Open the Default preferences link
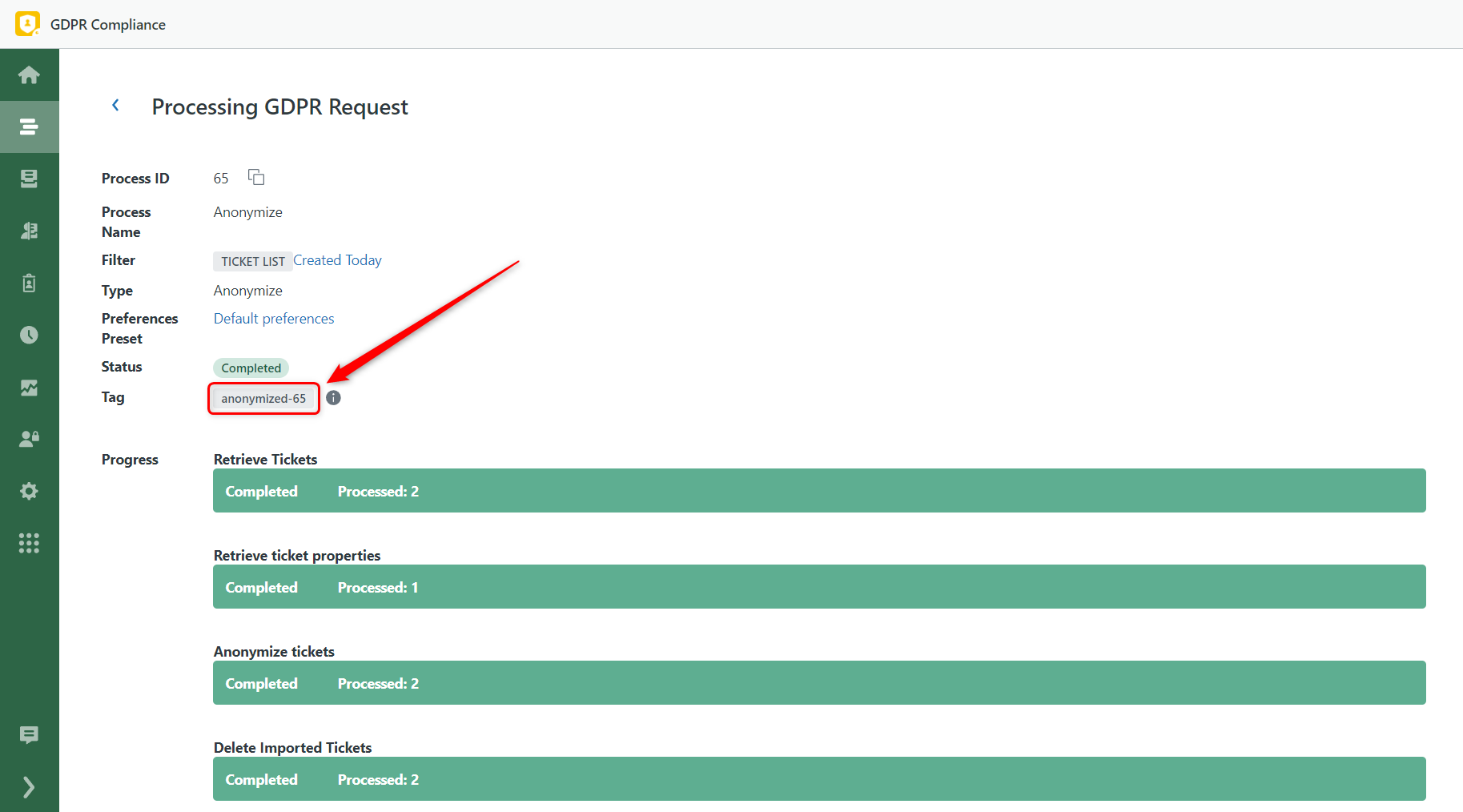The width and height of the screenshot is (1463, 812). point(274,319)
